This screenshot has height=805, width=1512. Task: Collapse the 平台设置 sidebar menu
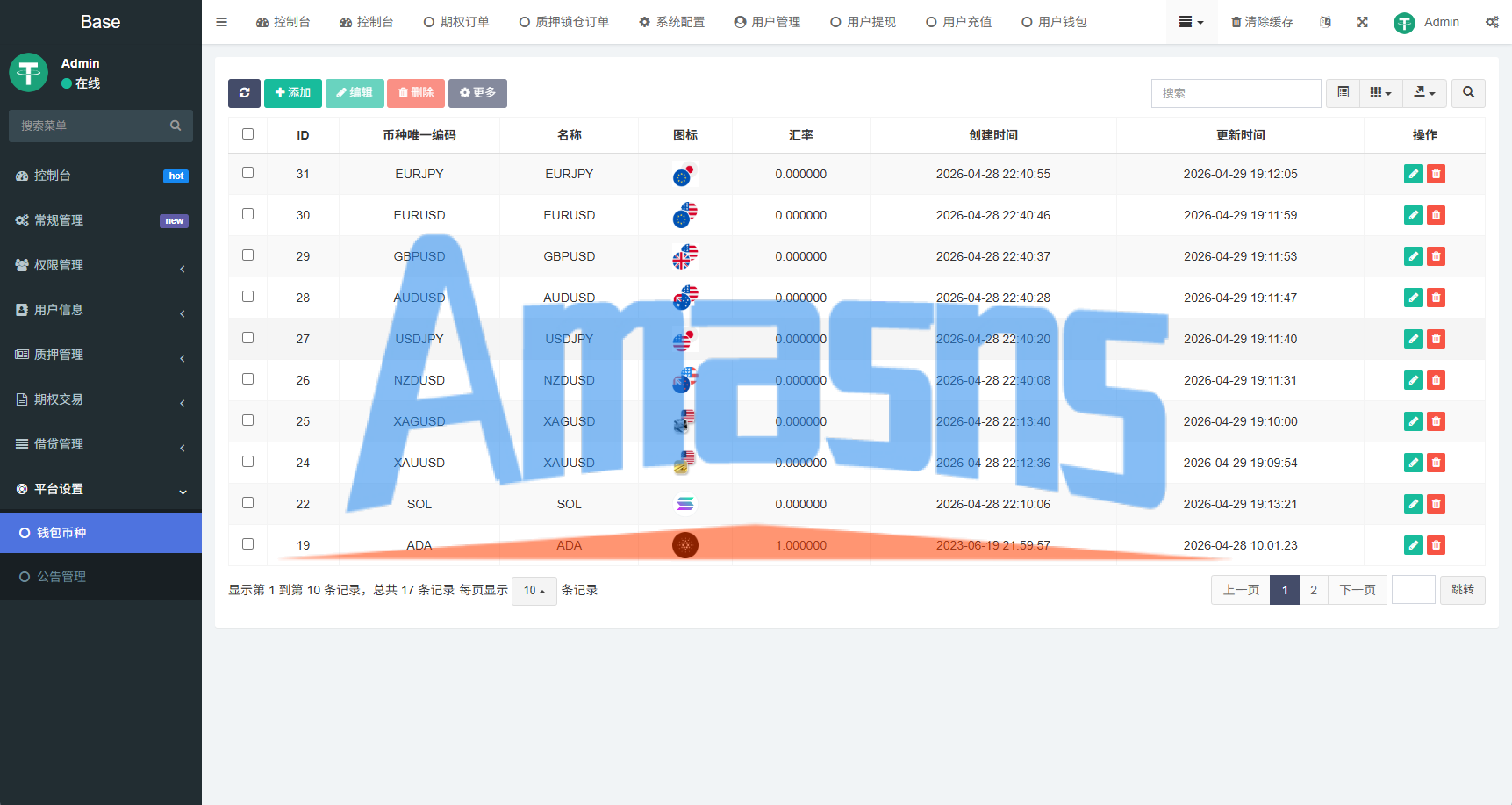(101, 489)
